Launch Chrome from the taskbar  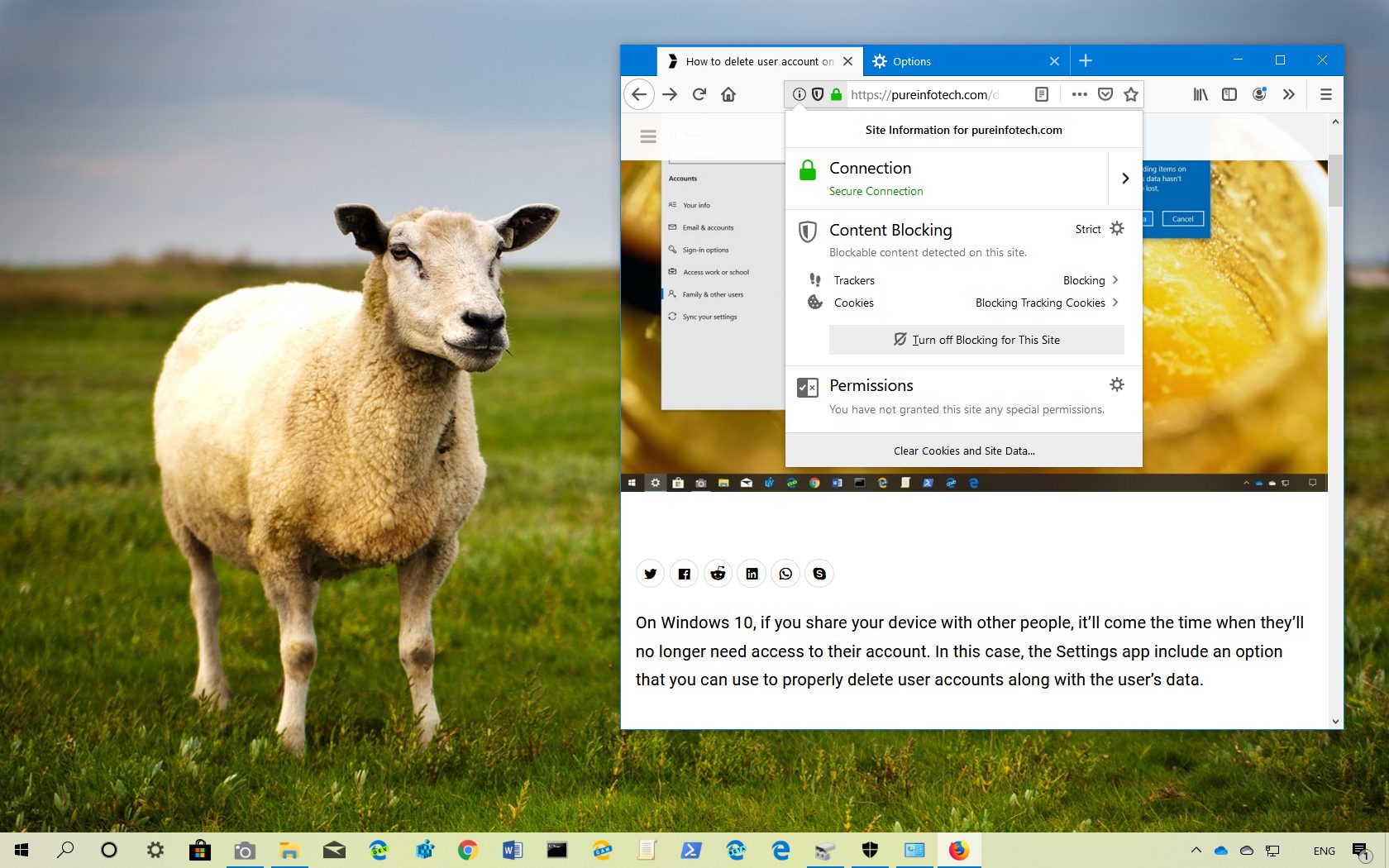(x=469, y=850)
